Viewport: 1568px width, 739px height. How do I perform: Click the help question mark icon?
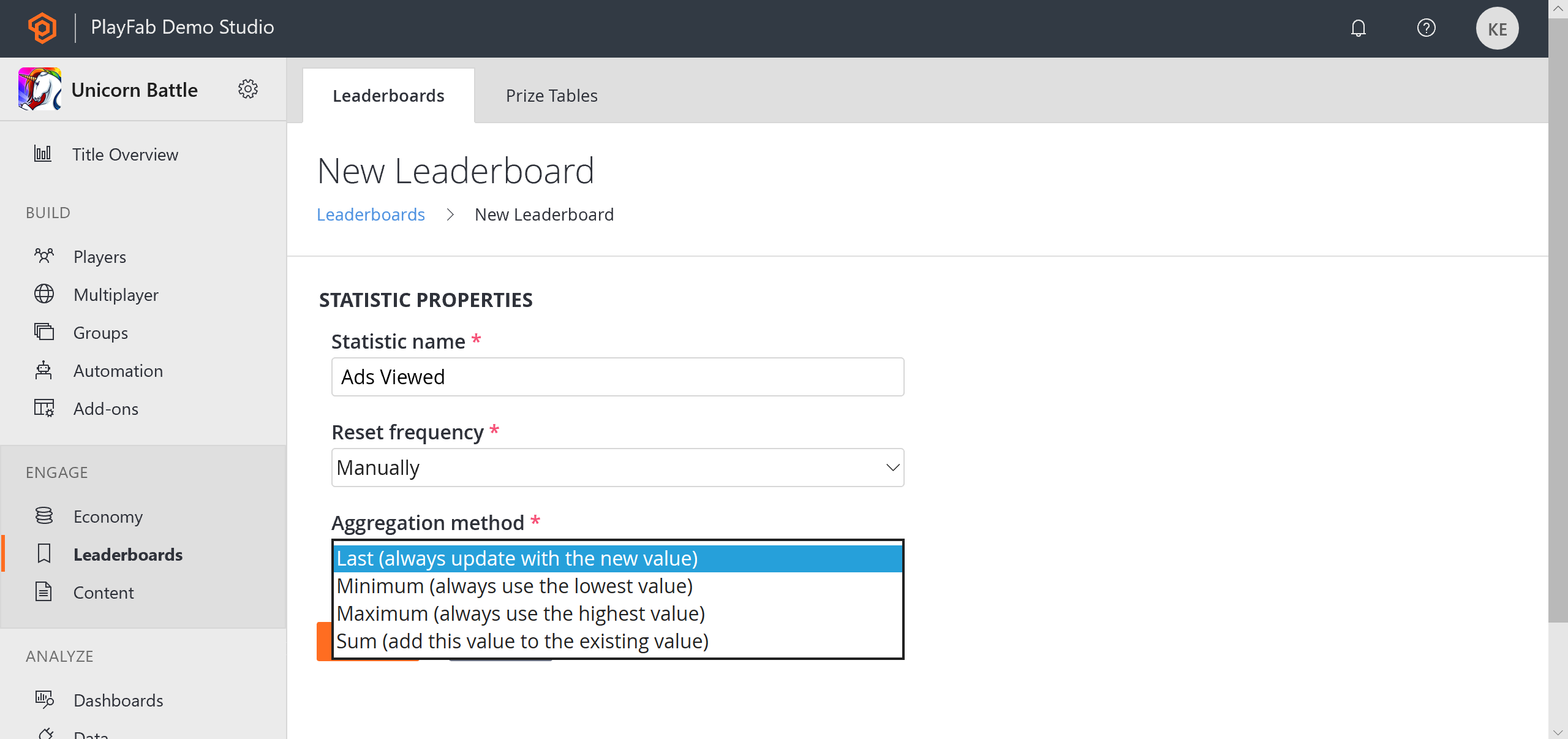1427,28
